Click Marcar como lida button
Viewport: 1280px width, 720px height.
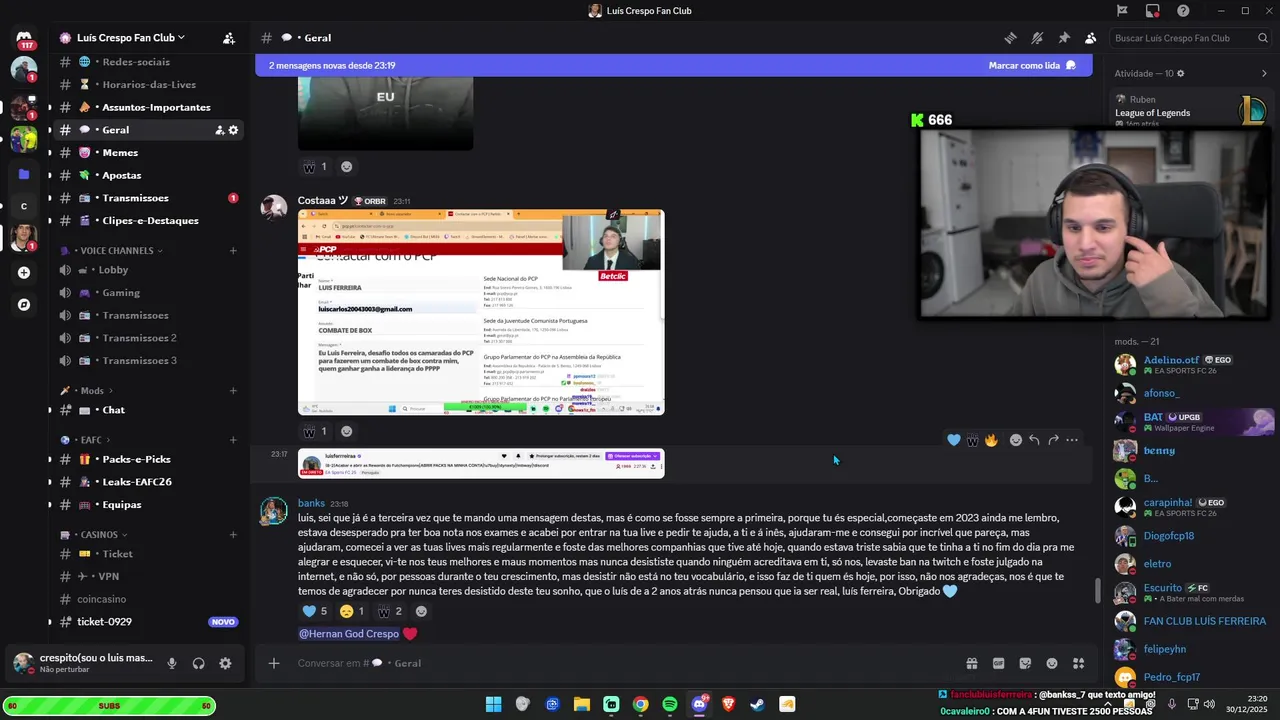pyautogui.click(x=1032, y=66)
